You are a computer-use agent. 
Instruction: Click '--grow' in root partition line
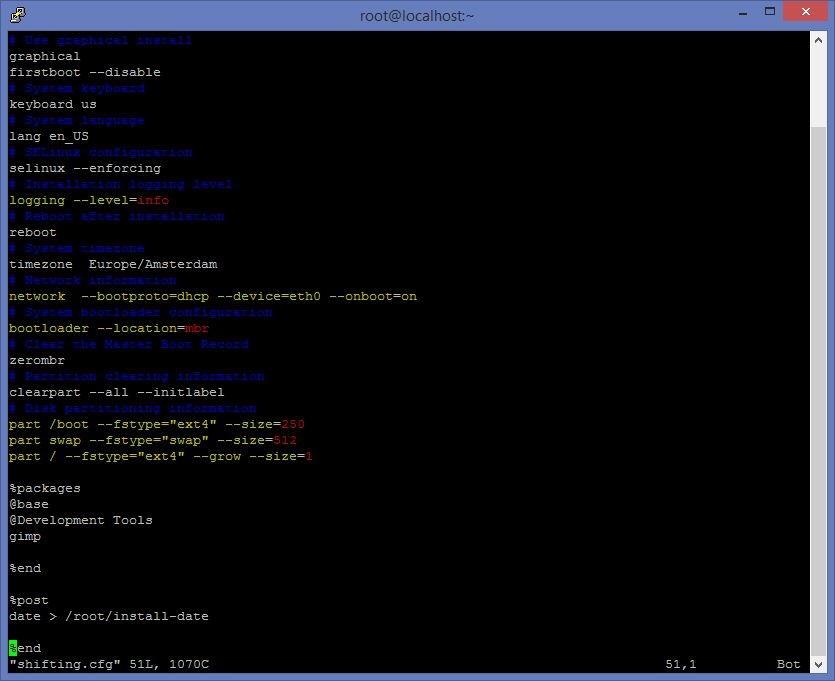(x=217, y=456)
